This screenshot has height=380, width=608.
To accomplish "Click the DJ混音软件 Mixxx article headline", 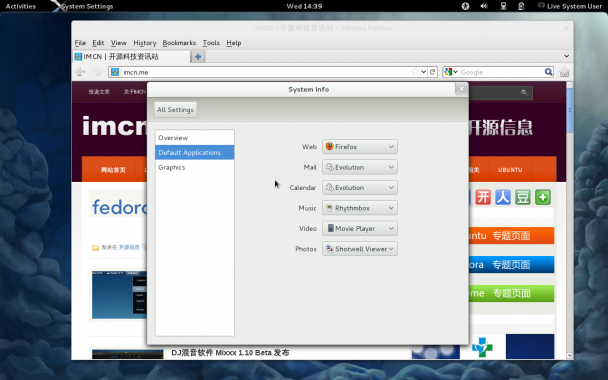I will [230, 352].
